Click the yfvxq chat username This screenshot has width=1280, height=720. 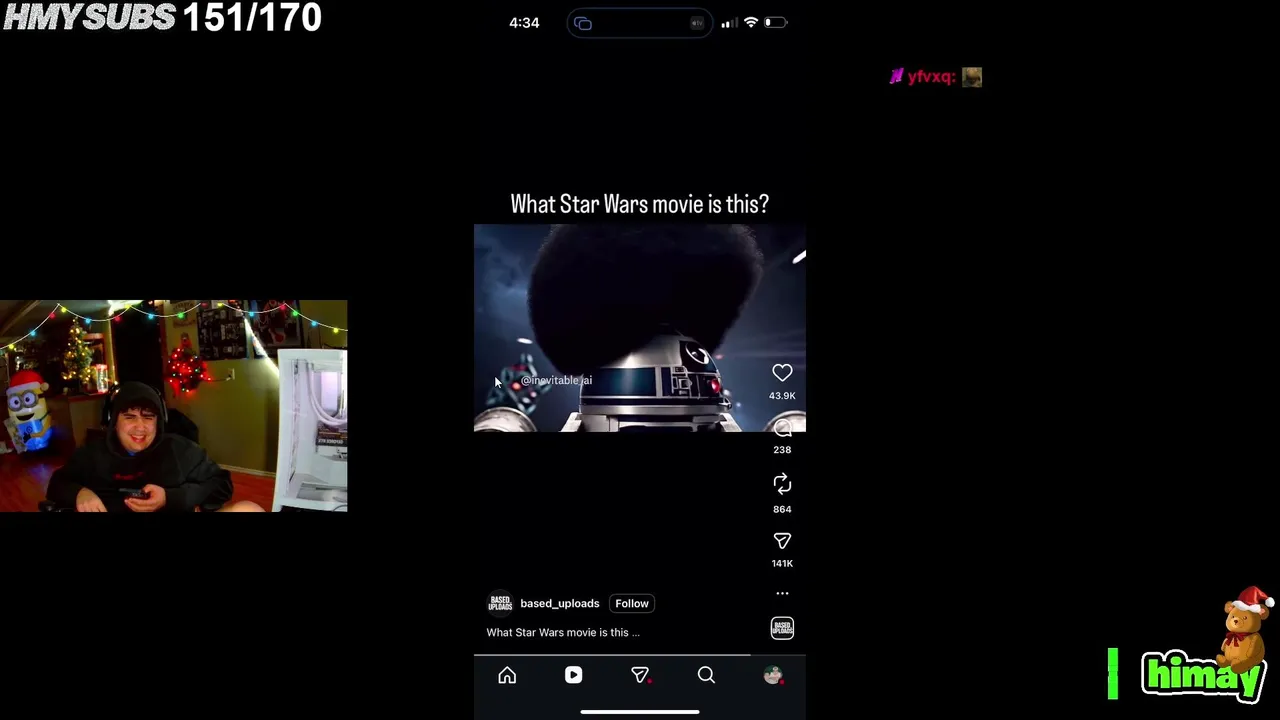point(930,77)
